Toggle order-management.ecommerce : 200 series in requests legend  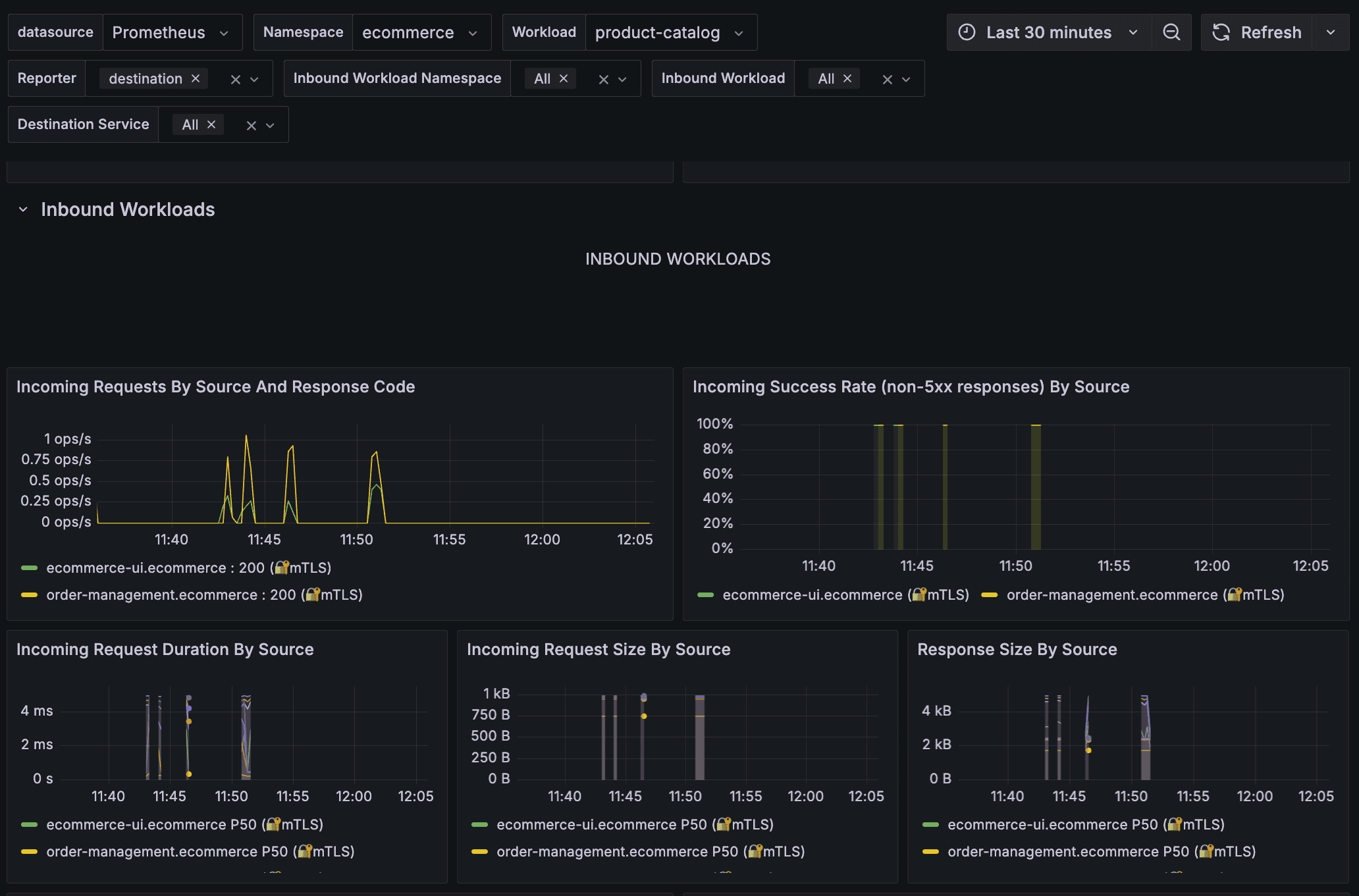click(x=205, y=594)
